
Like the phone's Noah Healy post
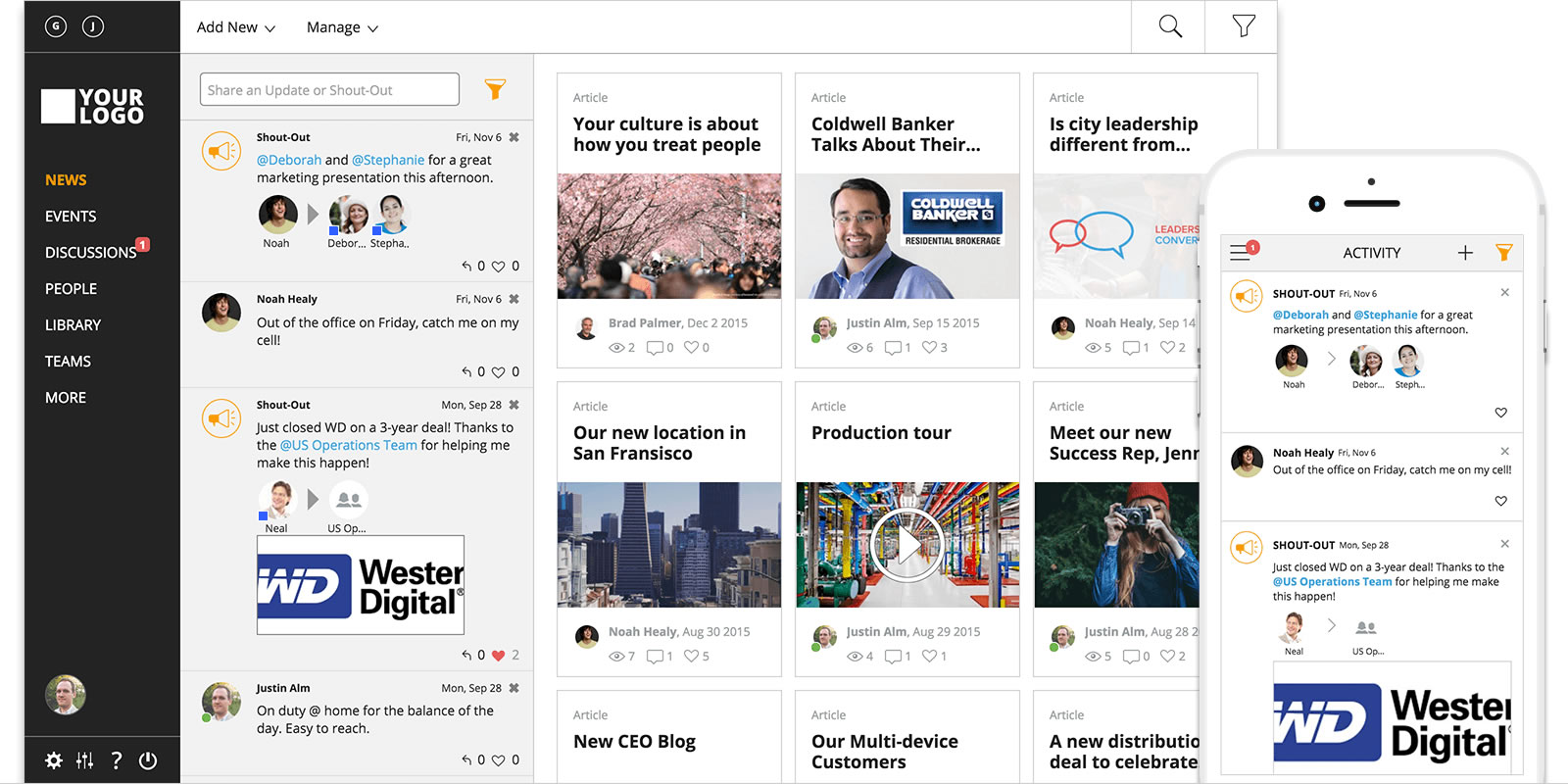pos(1500,501)
